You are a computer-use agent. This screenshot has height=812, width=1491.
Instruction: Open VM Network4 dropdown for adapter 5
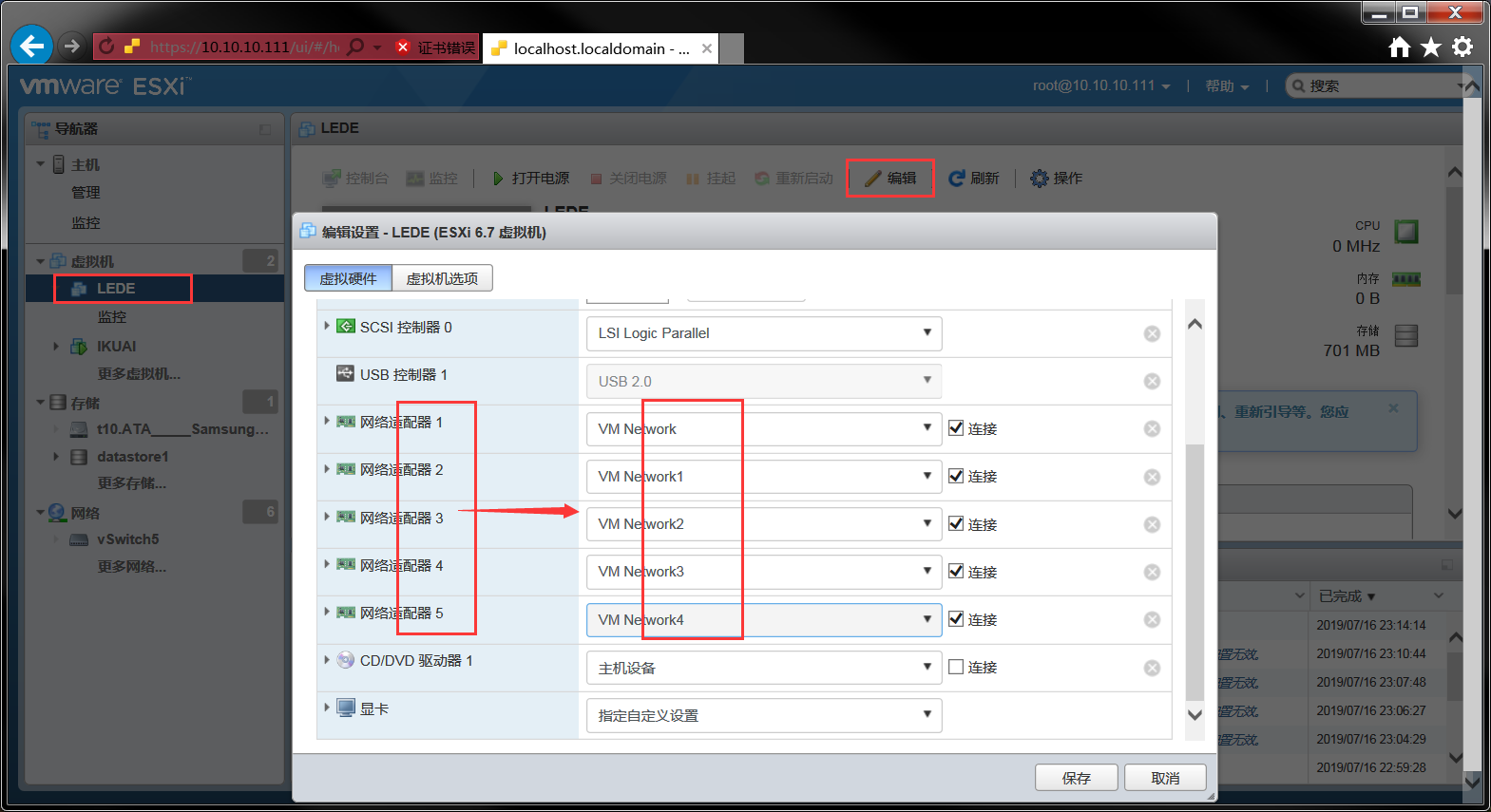click(x=764, y=620)
